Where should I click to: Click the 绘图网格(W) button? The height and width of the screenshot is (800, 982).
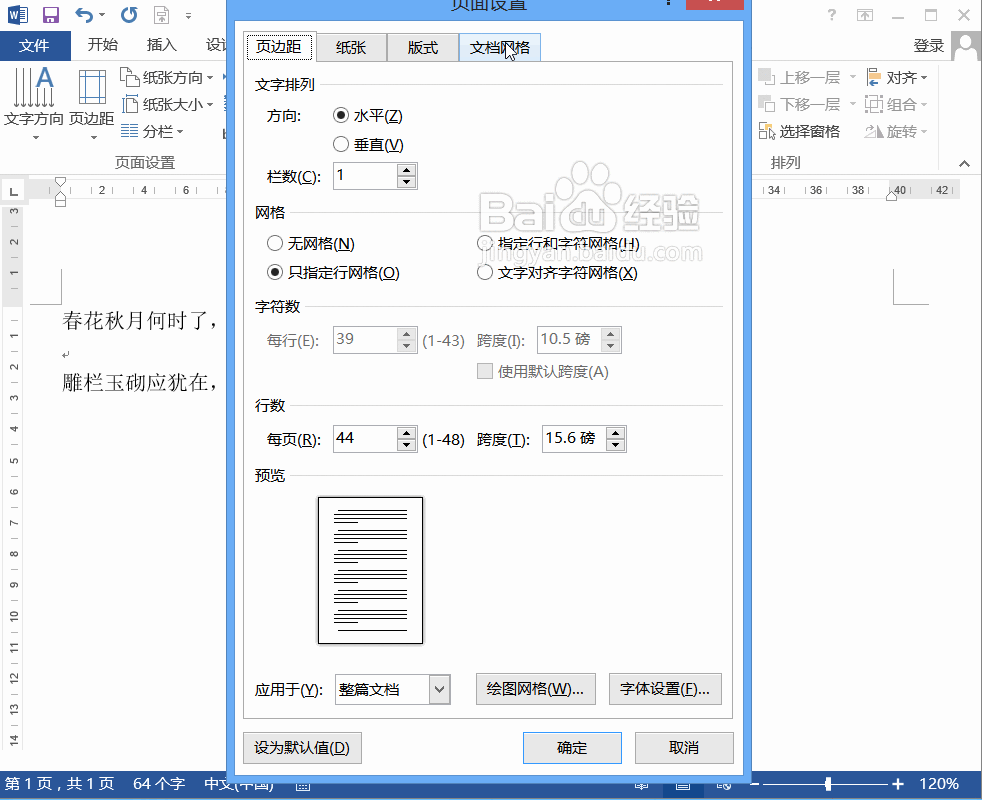[x=536, y=689]
